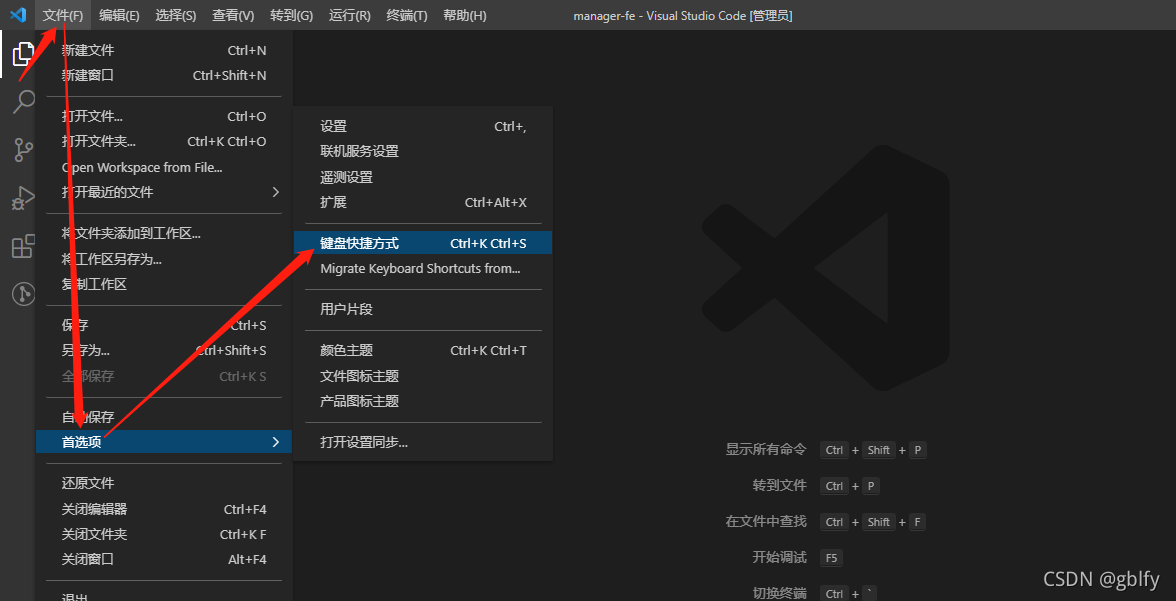Click the 转到文件 hint text
Image resolution: width=1176 pixels, height=601 pixels.
point(779,485)
